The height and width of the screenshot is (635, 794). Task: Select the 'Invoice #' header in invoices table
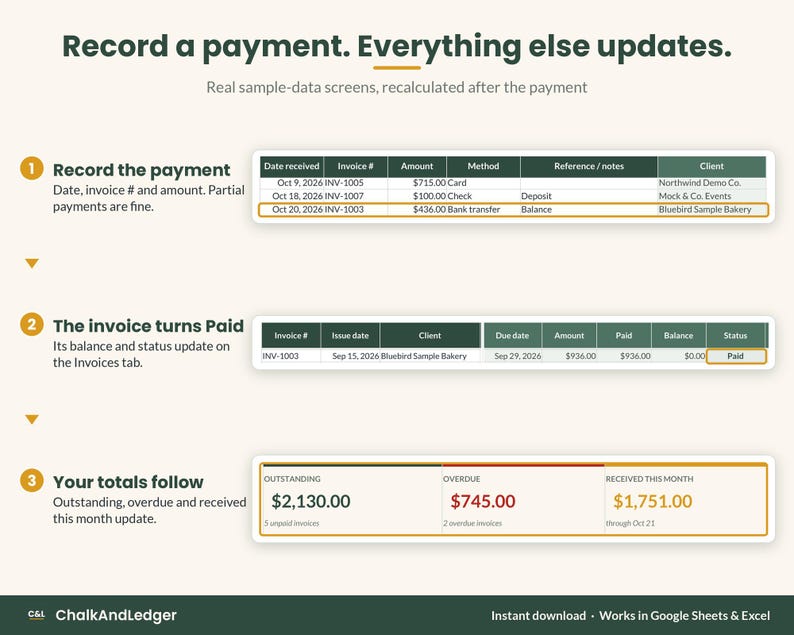click(291, 335)
